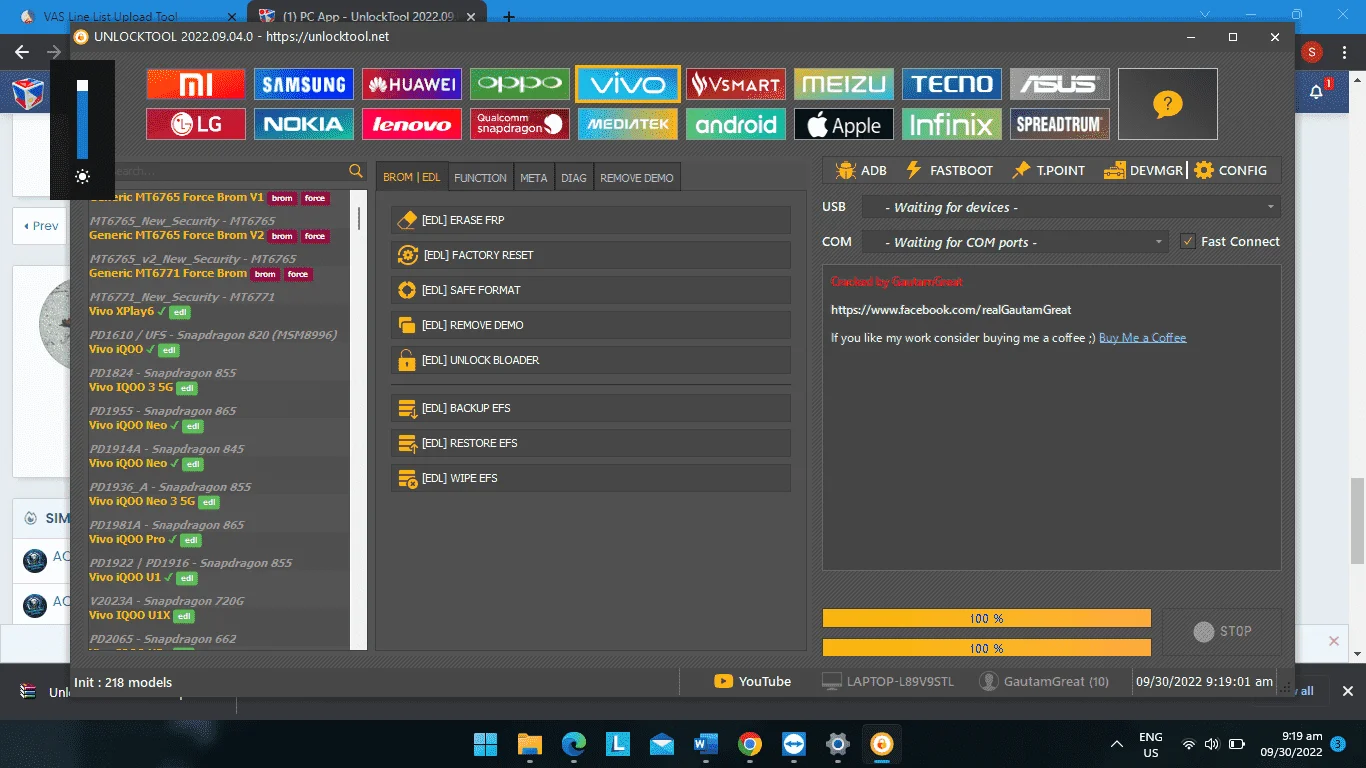Image resolution: width=1366 pixels, height=768 pixels.
Task: Open the Meizu brand tile
Action: click(x=844, y=84)
